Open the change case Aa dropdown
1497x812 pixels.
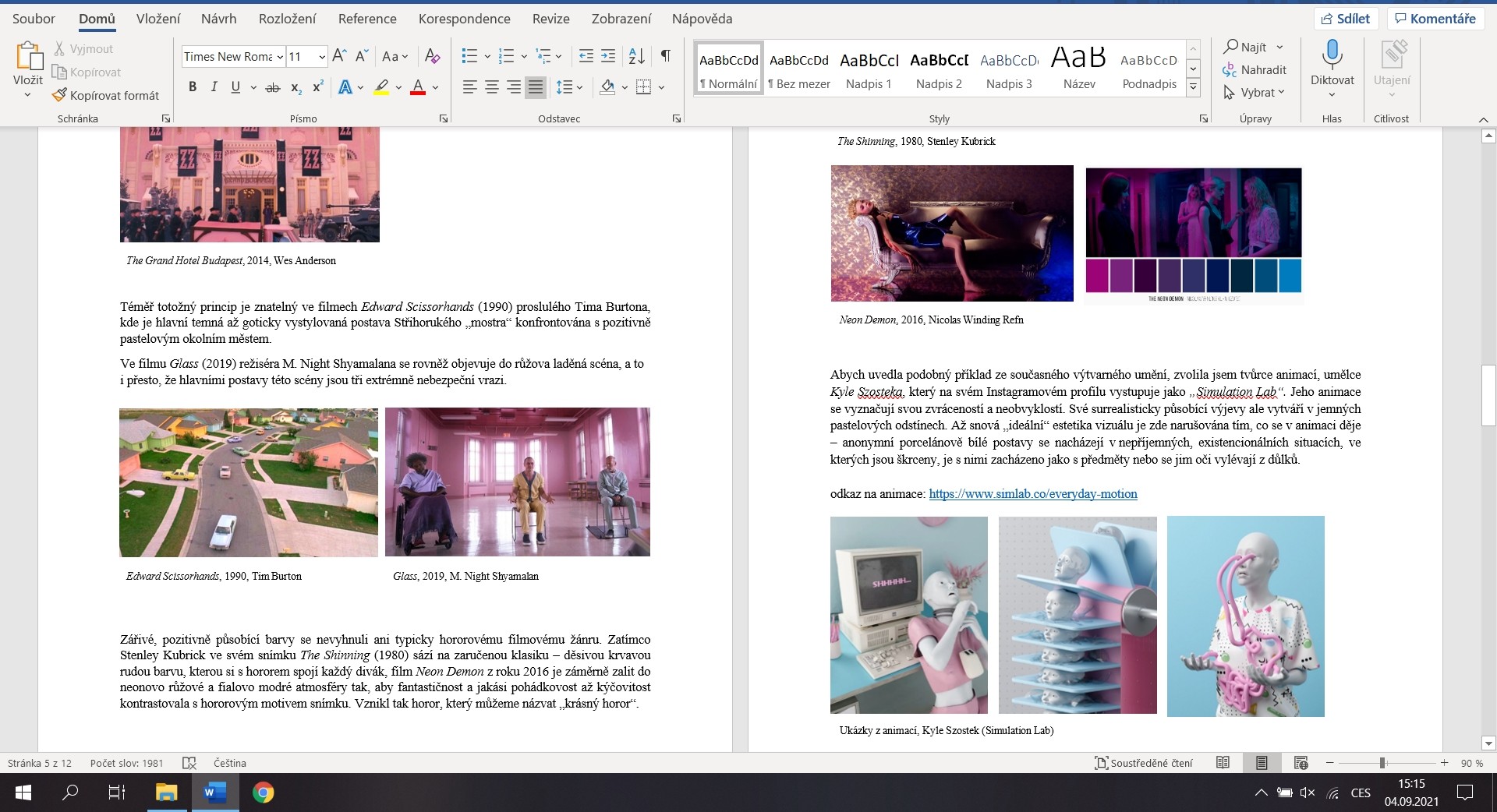pos(395,56)
